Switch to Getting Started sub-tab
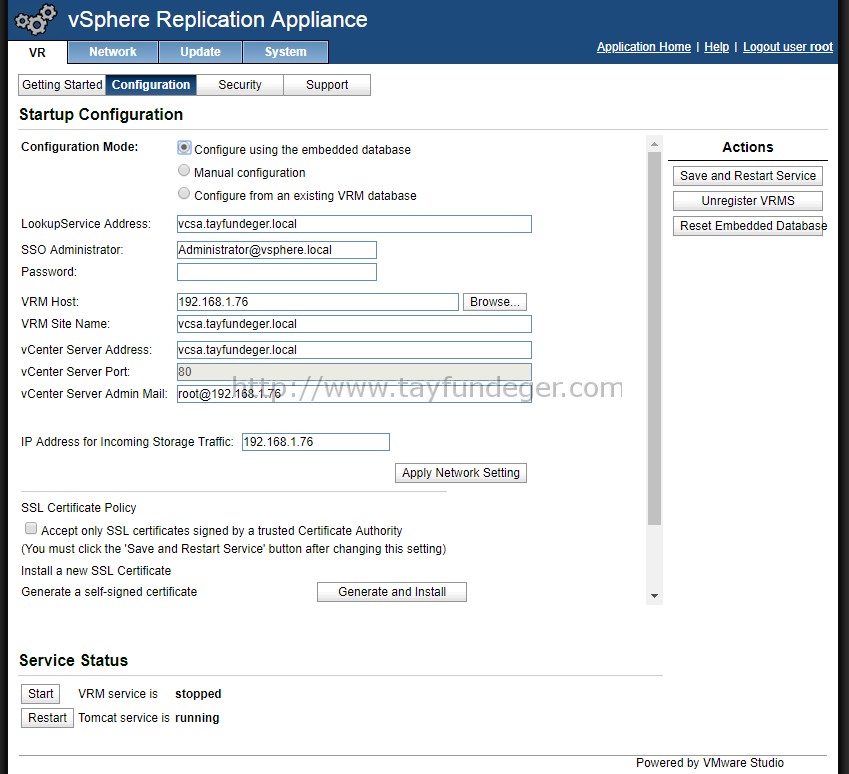The height and width of the screenshot is (774, 849). (x=62, y=85)
